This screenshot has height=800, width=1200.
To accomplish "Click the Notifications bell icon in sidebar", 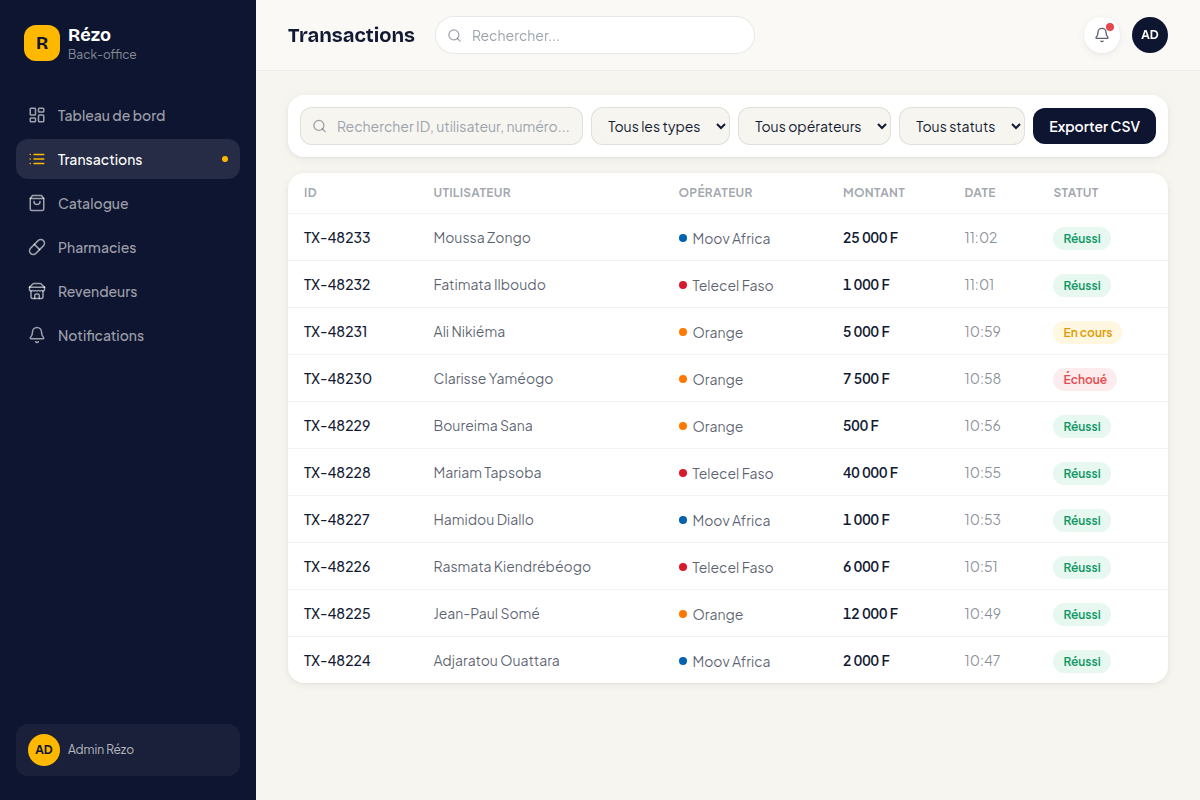I will tap(37, 335).
